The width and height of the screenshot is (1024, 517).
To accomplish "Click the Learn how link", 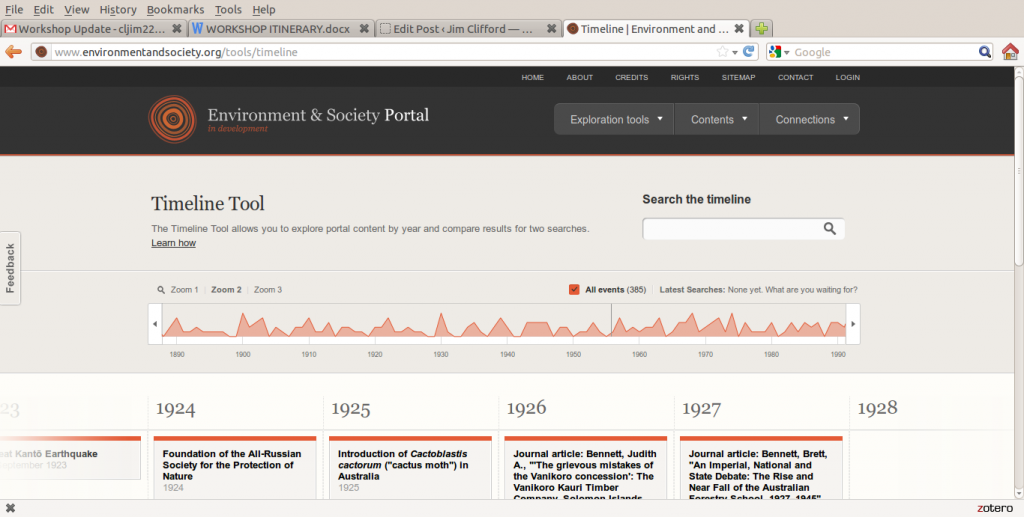I will pyautogui.click(x=173, y=243).
